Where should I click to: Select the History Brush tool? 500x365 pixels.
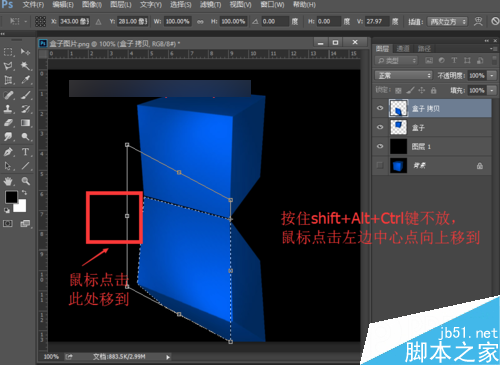[x=25, y=109]
